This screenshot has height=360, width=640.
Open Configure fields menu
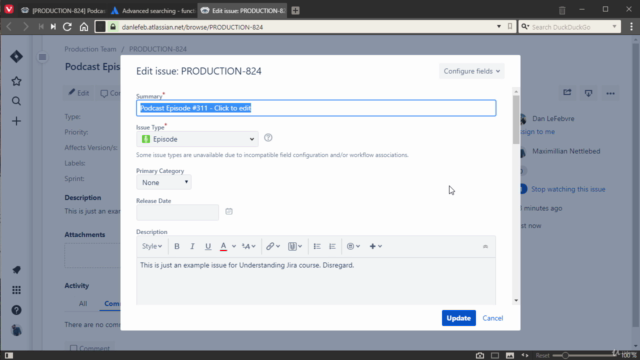coord(471,71)
